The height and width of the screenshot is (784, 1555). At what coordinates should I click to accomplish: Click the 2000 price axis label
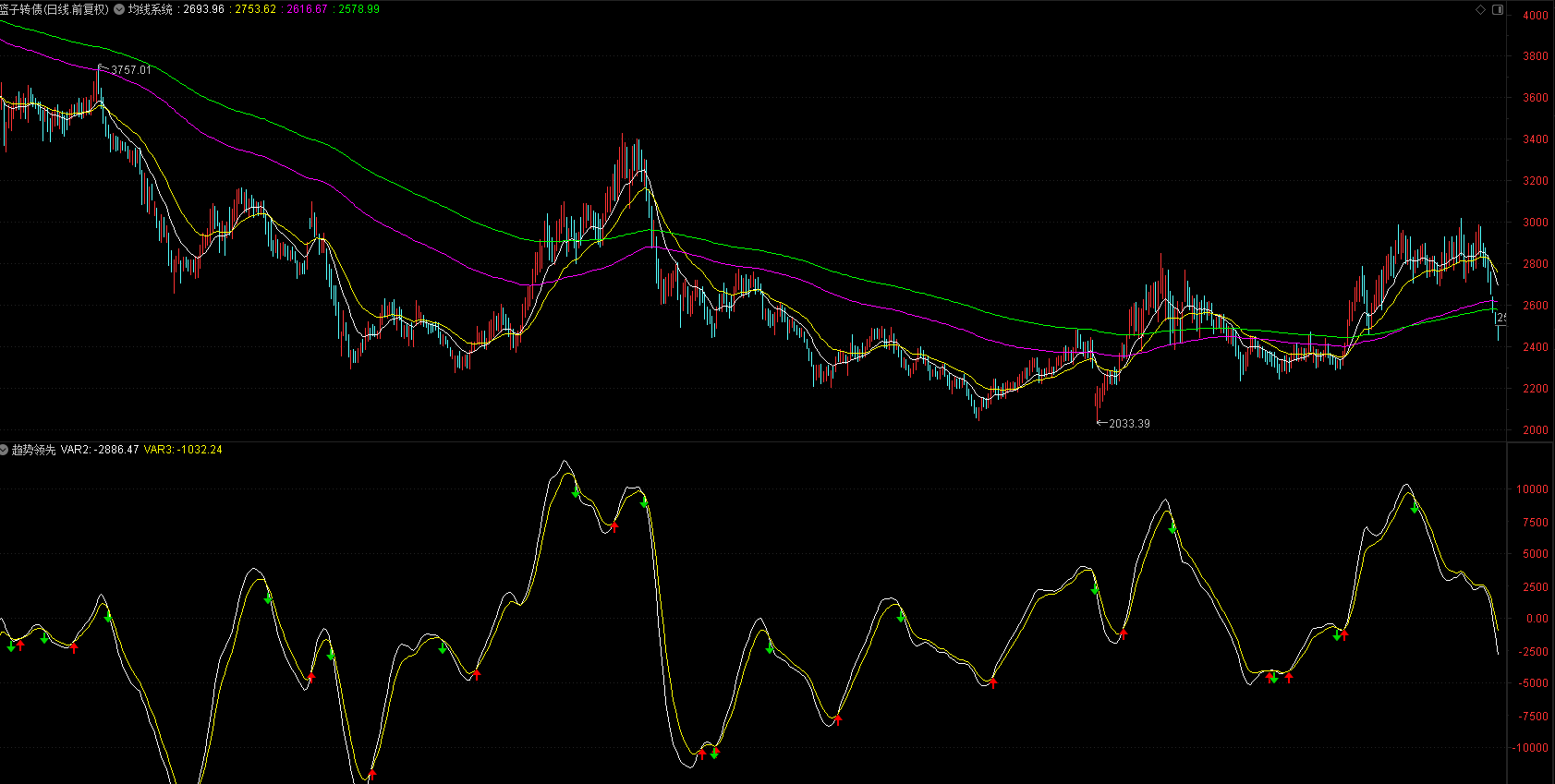tap(1536, 430)
